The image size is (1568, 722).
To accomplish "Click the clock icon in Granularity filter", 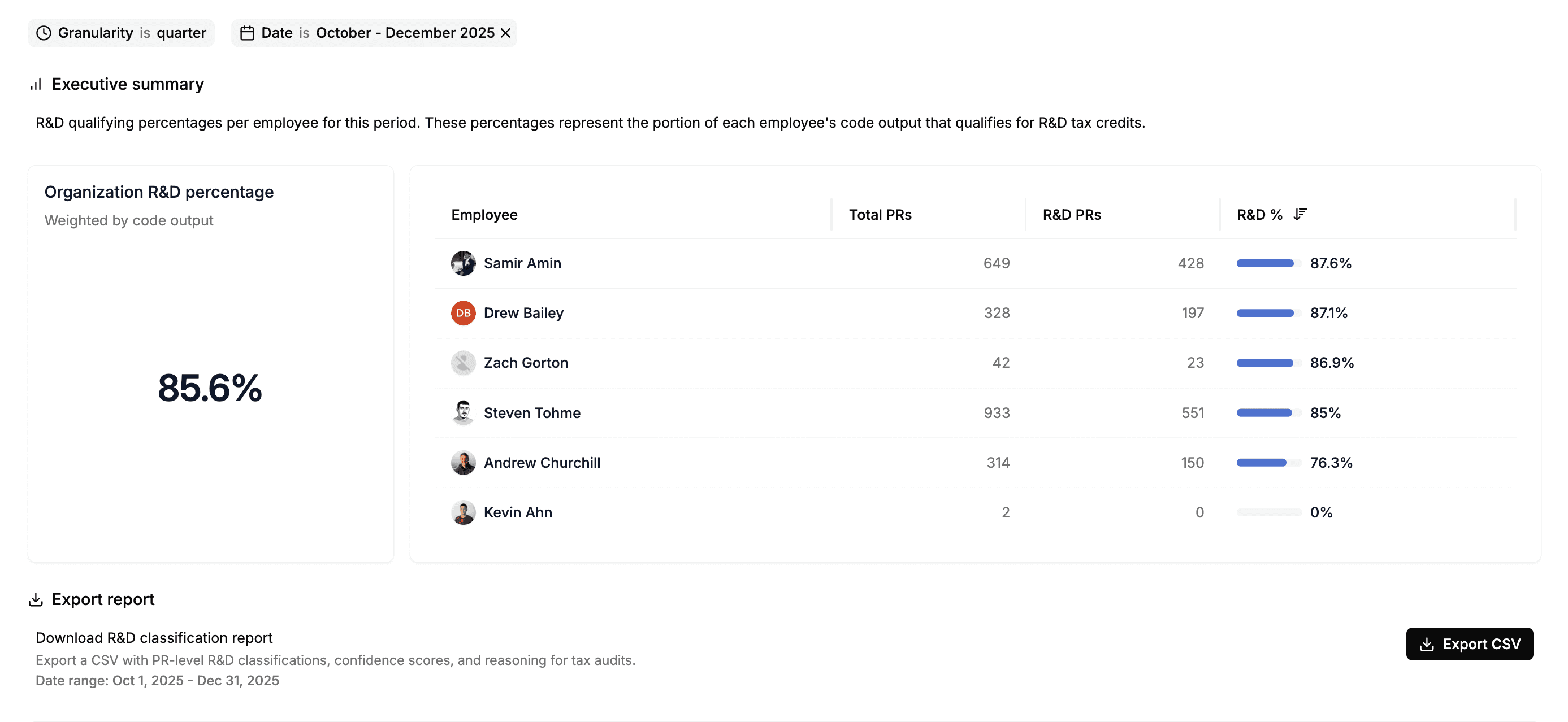I will tap(44, 33).
